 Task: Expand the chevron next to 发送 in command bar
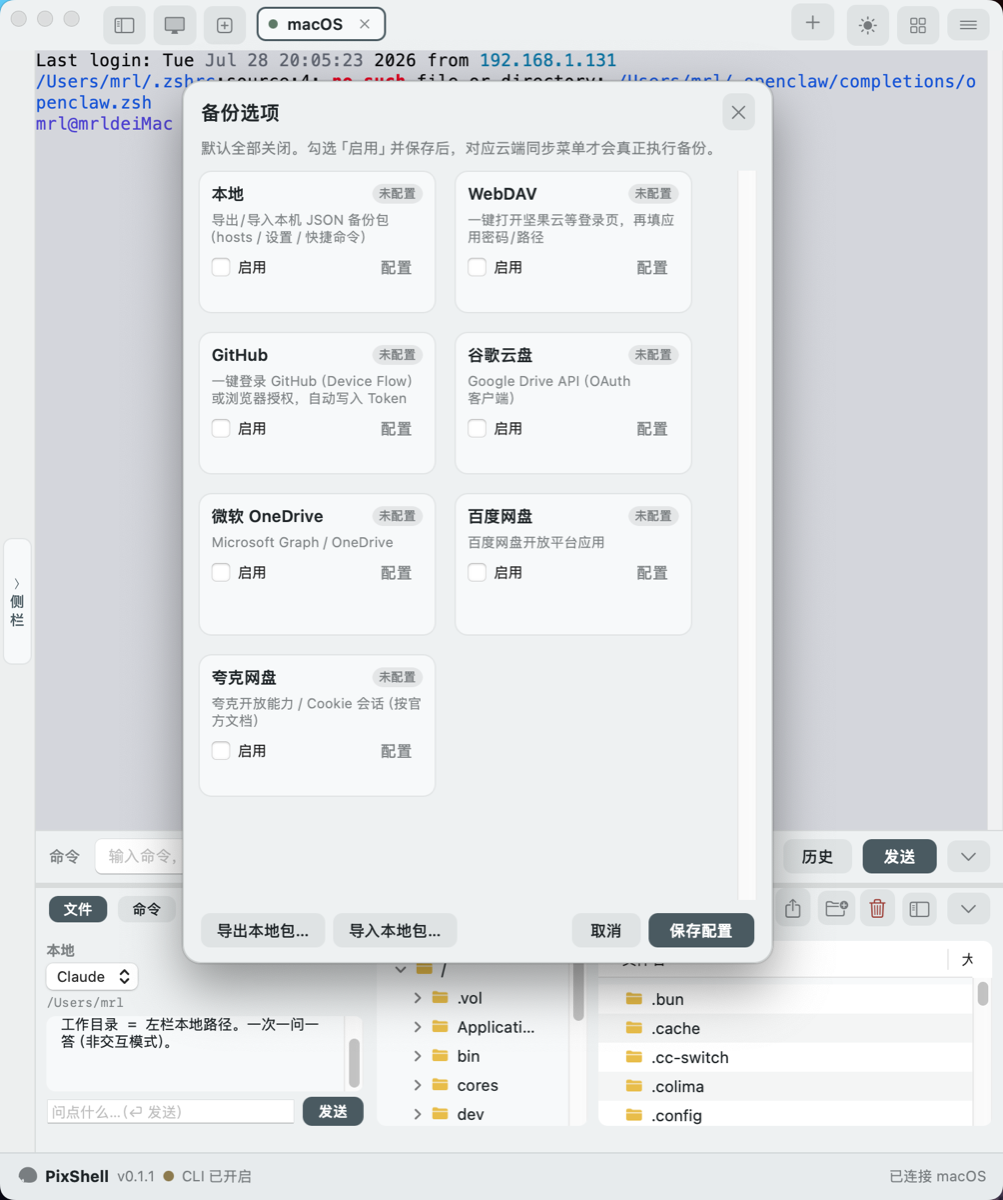[968, 856]
